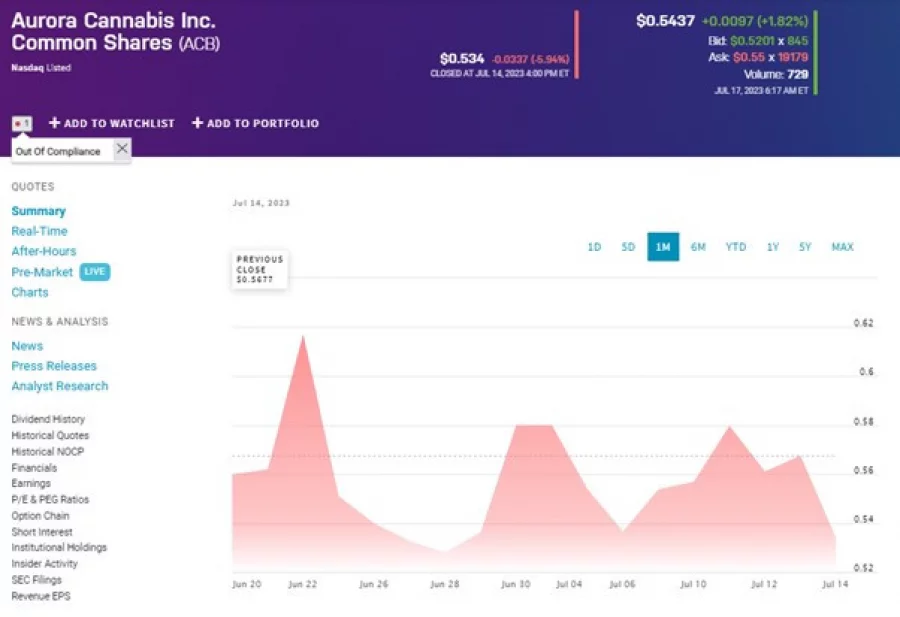Click the Out Of Compliance label
900x617 pixels.
click(58, 152)
